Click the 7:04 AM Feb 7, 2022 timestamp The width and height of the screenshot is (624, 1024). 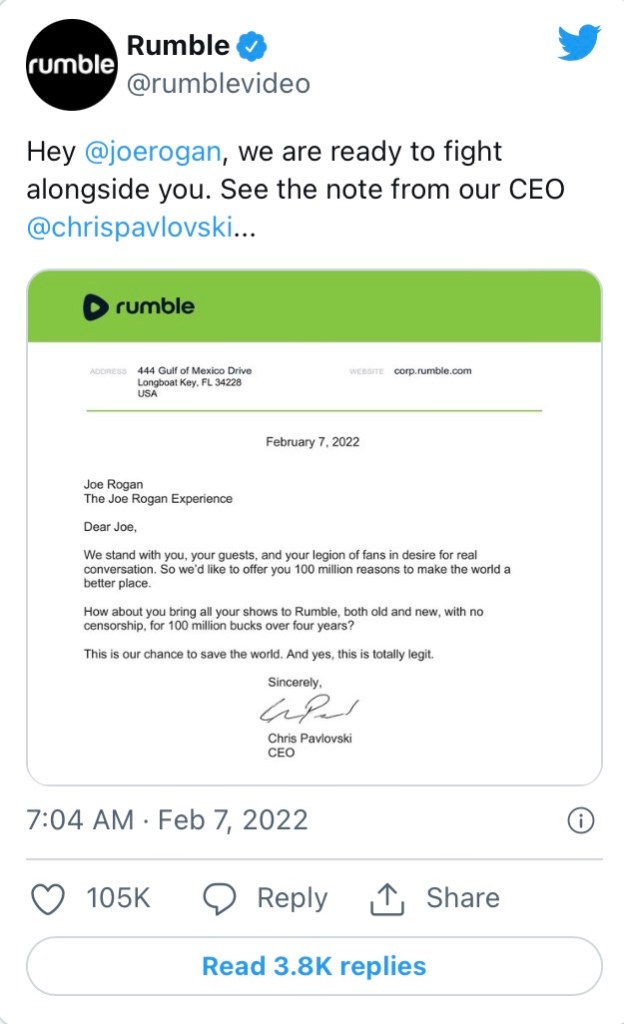[167, 821]
